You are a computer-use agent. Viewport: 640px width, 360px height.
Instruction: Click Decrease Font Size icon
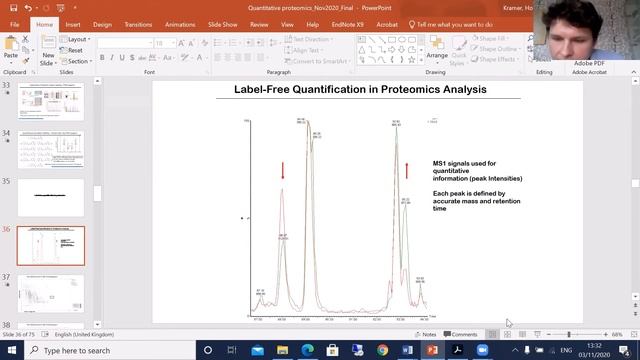click(191, 43)
